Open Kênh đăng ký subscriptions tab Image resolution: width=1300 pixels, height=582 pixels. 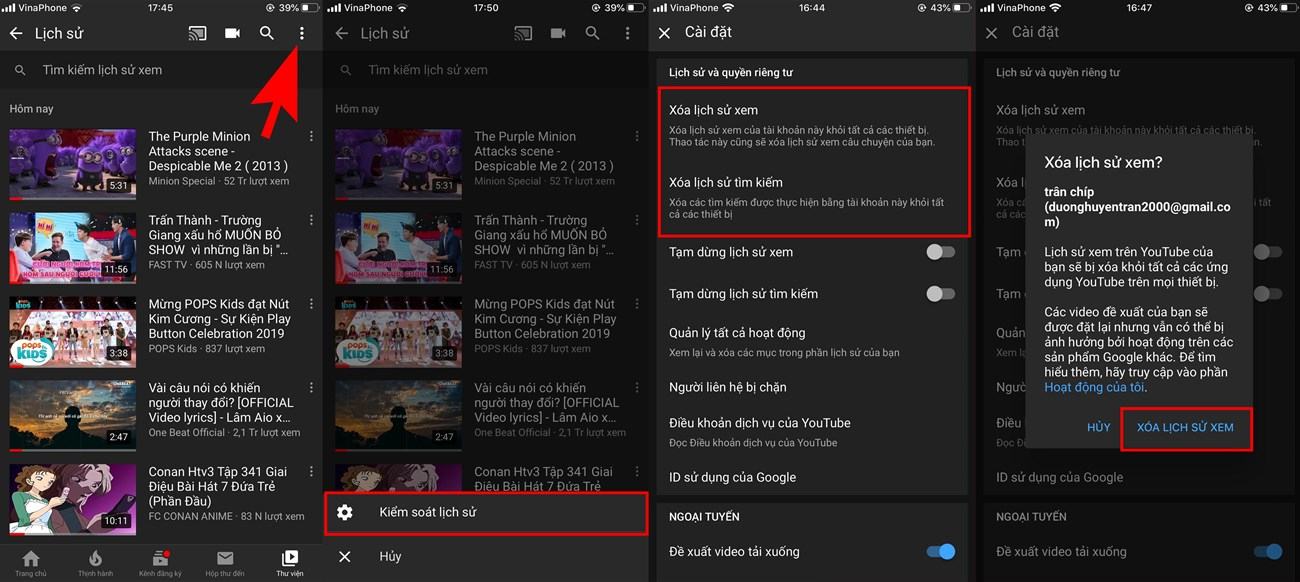point(160,563)
